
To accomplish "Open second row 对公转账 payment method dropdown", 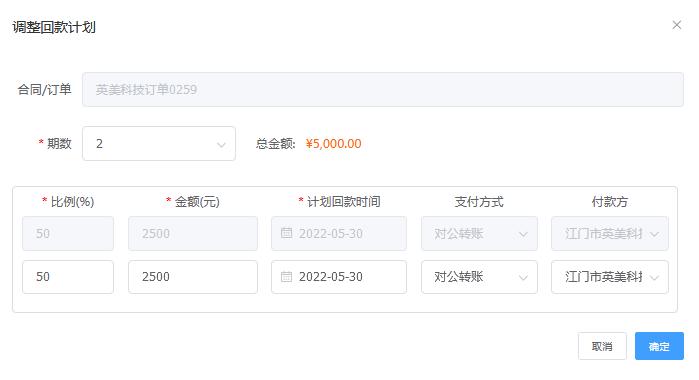I will coord(479,277).
